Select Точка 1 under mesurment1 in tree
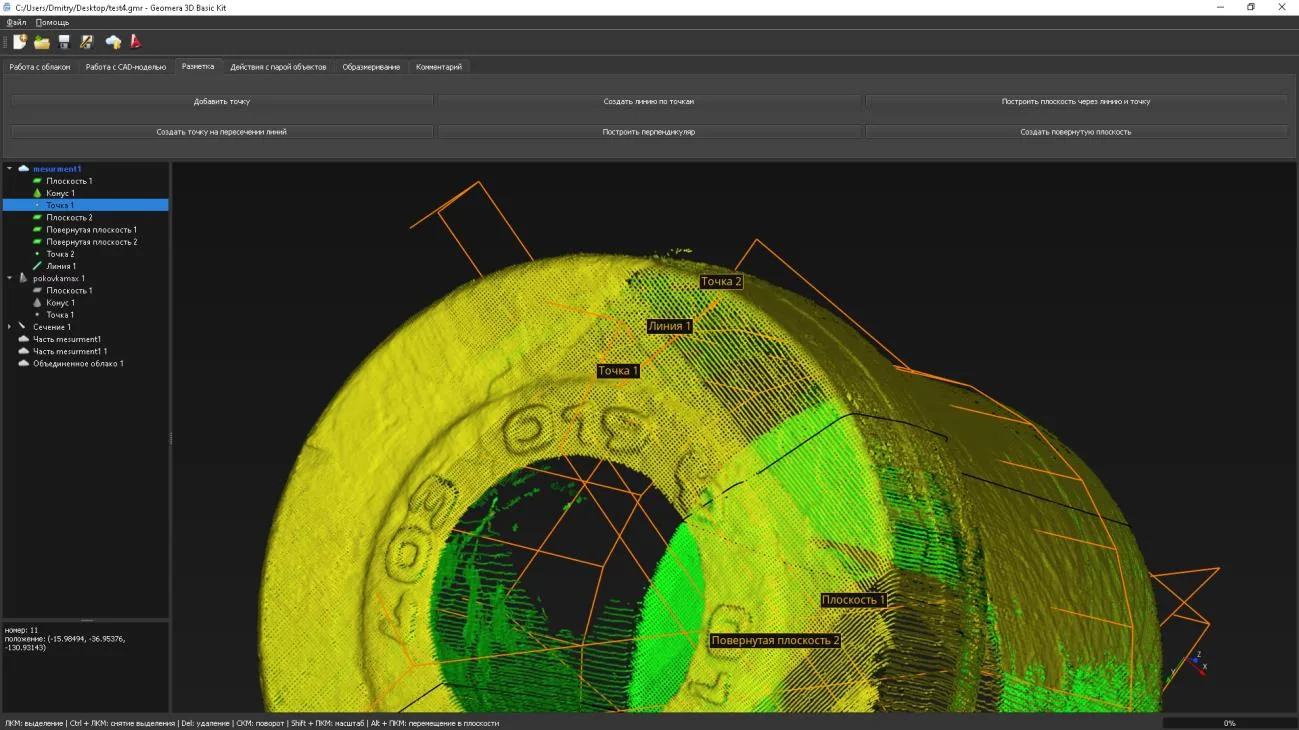The height and width of the screenshot is (730, 1299). (85, 205)
